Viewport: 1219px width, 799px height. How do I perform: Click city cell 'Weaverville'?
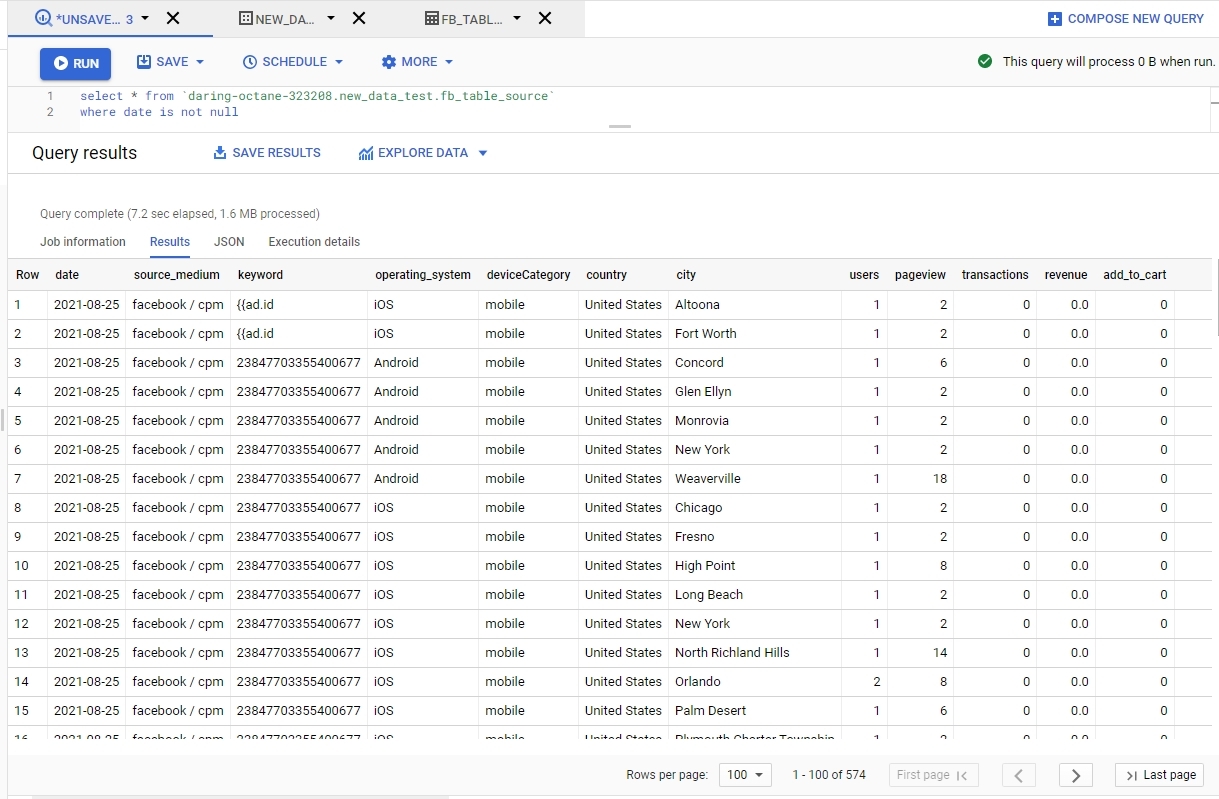[x=708, y=479]
